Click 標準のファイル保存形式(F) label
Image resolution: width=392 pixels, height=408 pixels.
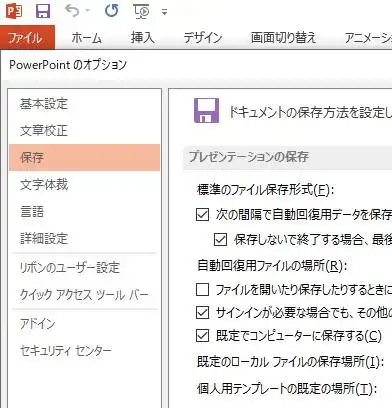click(266, 190)
